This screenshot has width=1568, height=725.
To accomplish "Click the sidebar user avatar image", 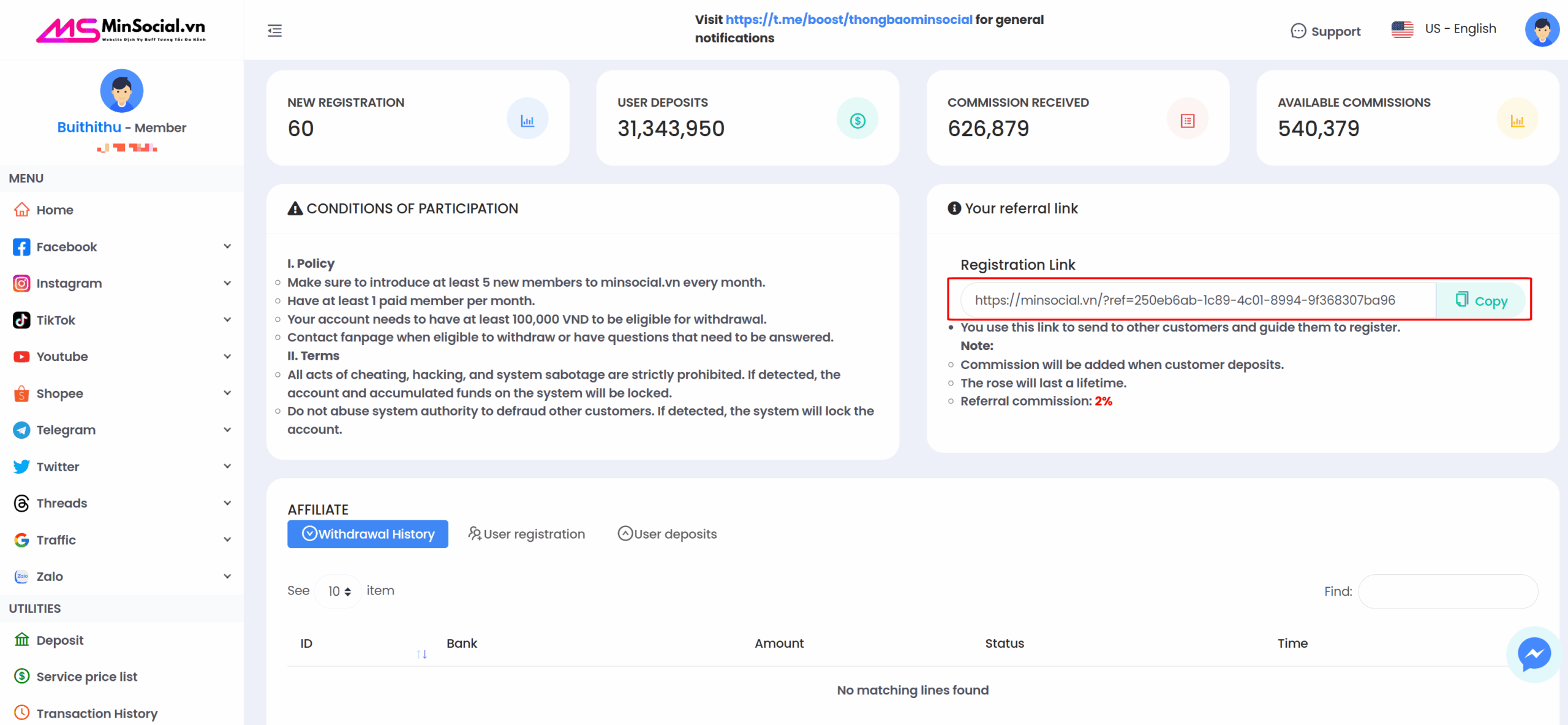I will [x=122, y=91].
